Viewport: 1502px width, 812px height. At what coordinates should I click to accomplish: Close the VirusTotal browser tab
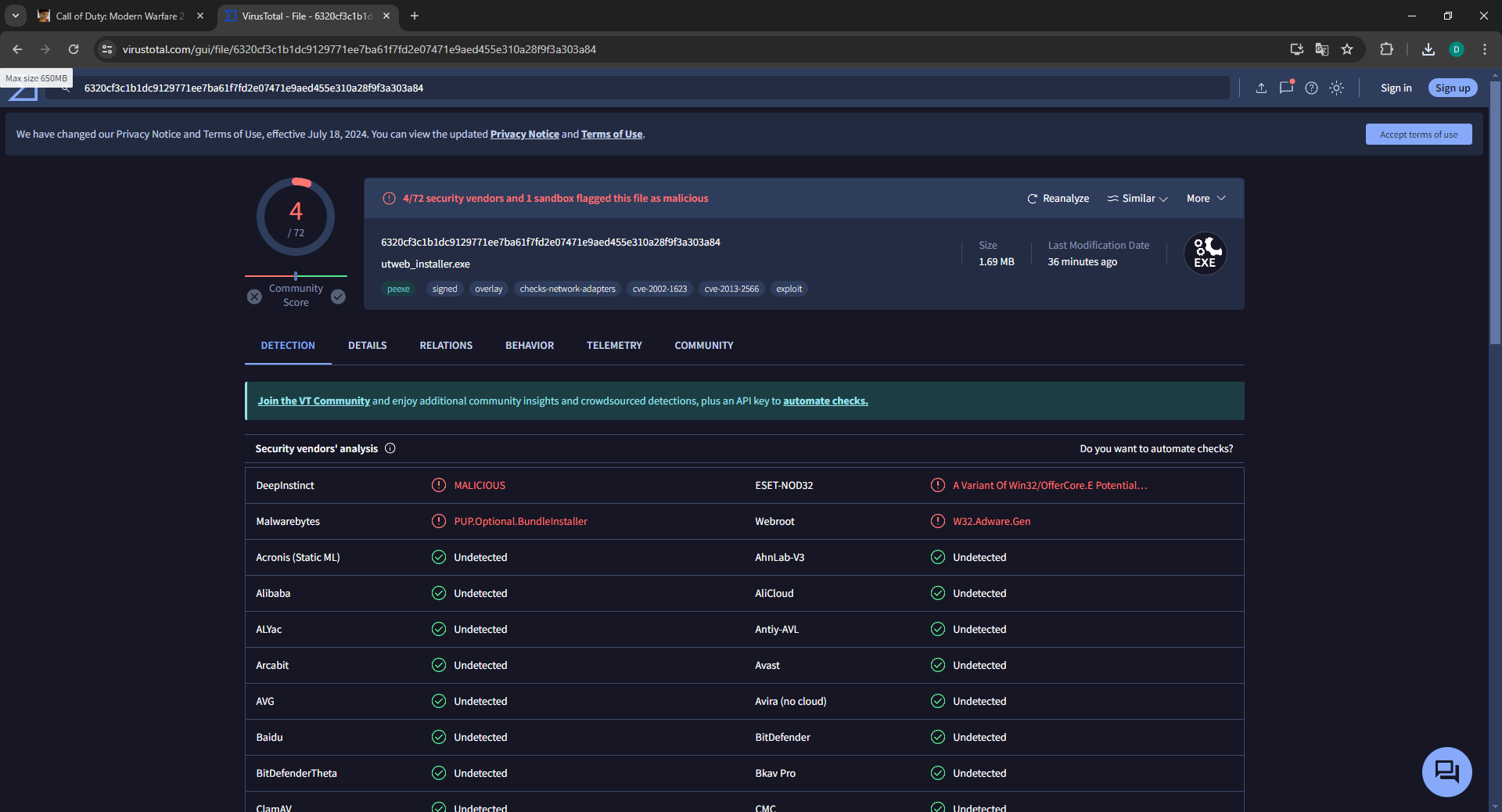click(386, 16)
